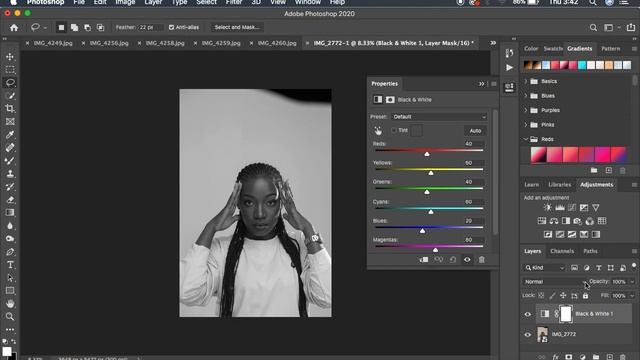Toggle Lock transparent pixels
Image resolution: width=640 pixels, height=360 pixels.
click(x=541, y=296)
